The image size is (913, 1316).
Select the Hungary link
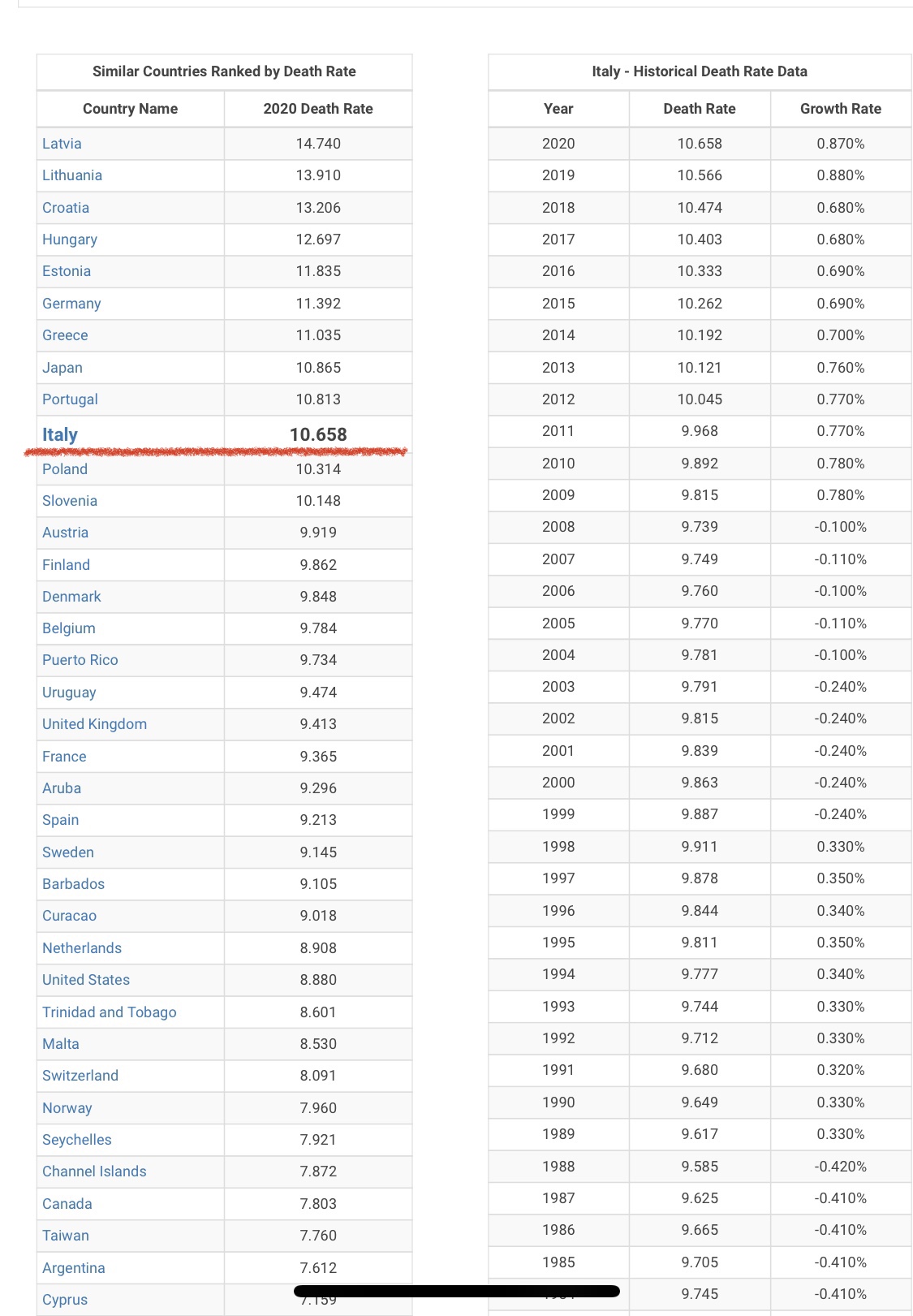(70, 239)
